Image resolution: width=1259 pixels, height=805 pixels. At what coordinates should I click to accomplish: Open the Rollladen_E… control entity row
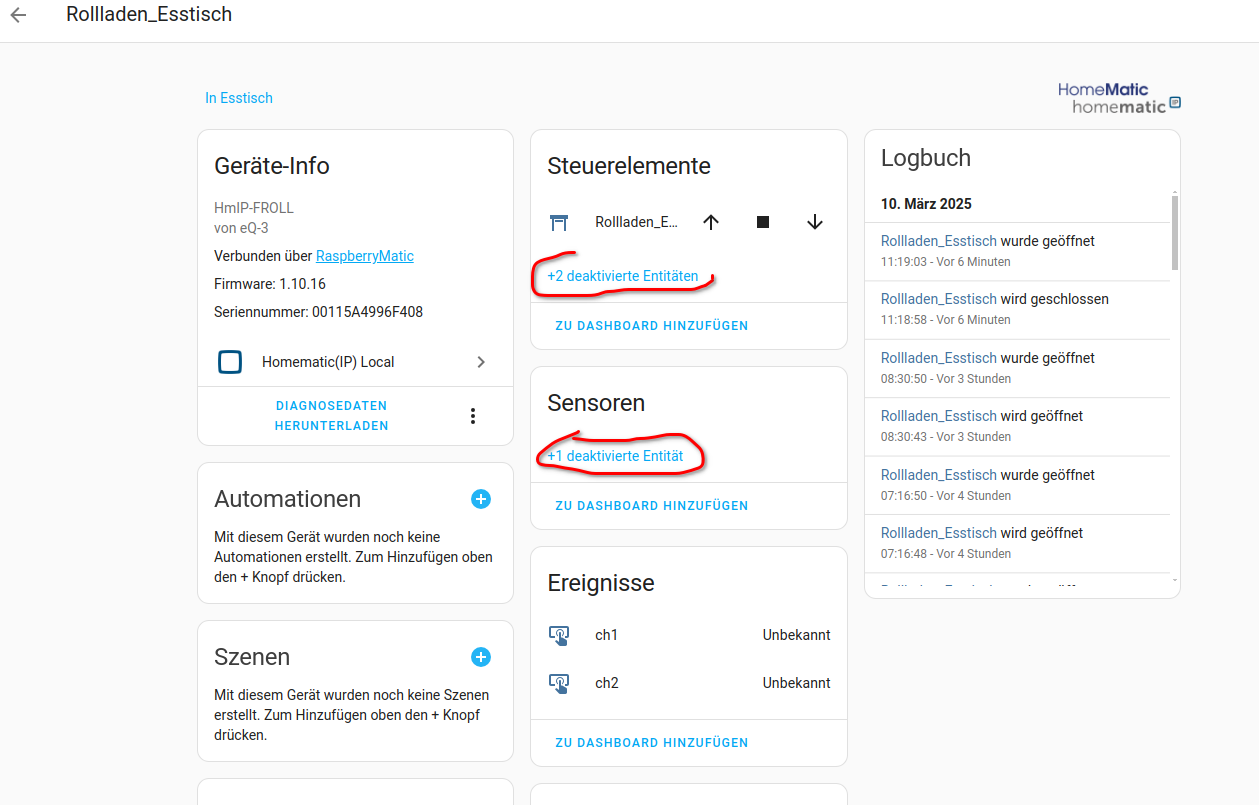(689, 222)
